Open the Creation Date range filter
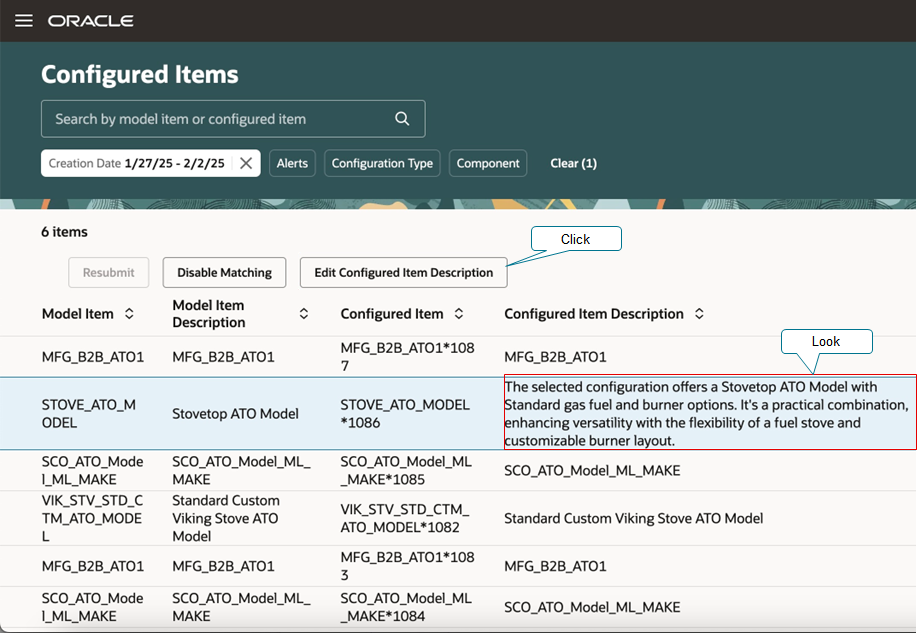This screenshot has height=633, width=917. (137, 163)
